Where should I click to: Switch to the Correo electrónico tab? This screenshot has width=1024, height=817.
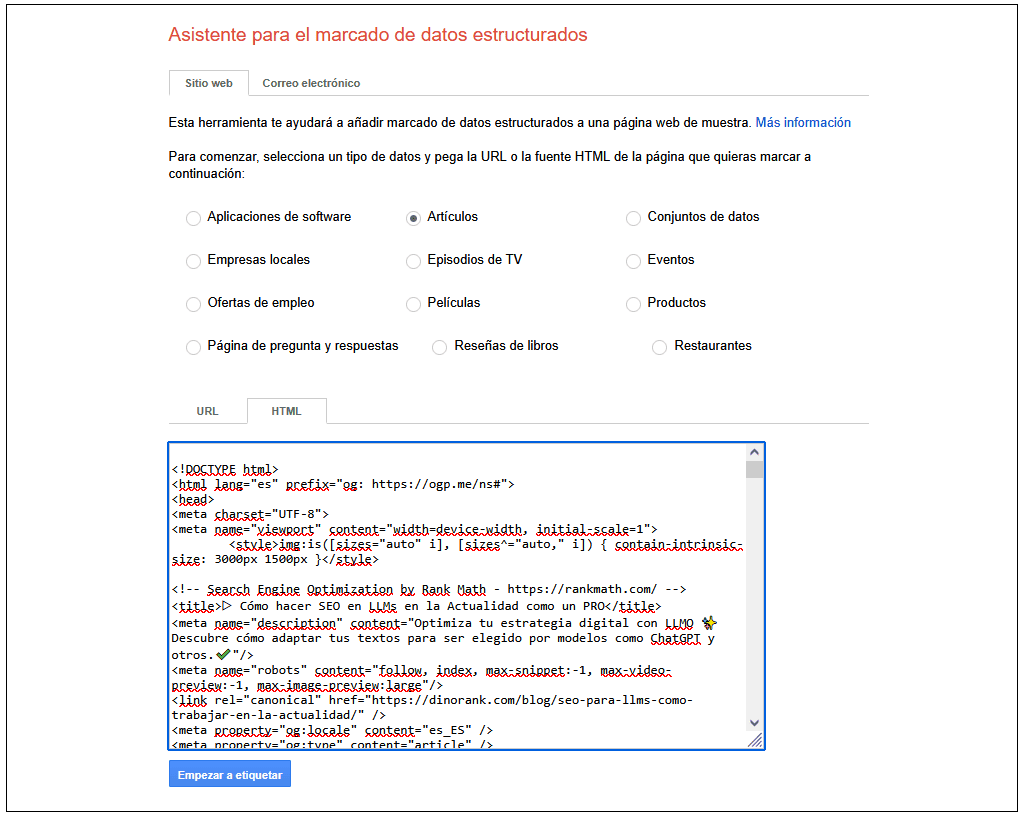click(x=311, y=83)
